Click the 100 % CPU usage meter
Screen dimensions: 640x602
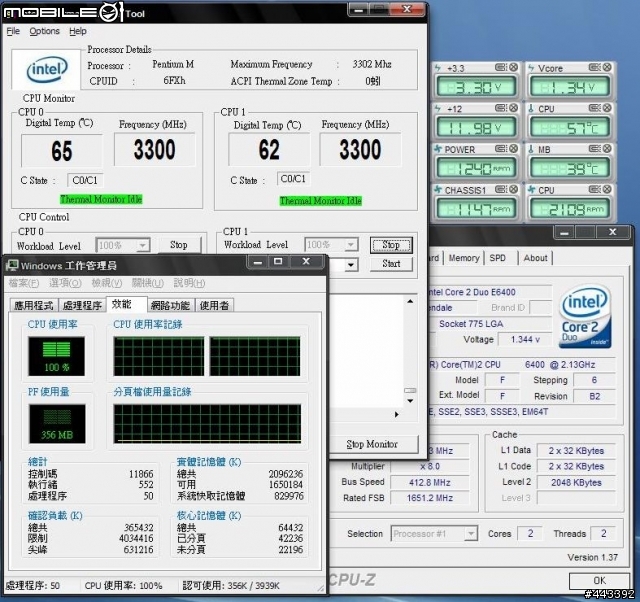(x=57, y=356)
